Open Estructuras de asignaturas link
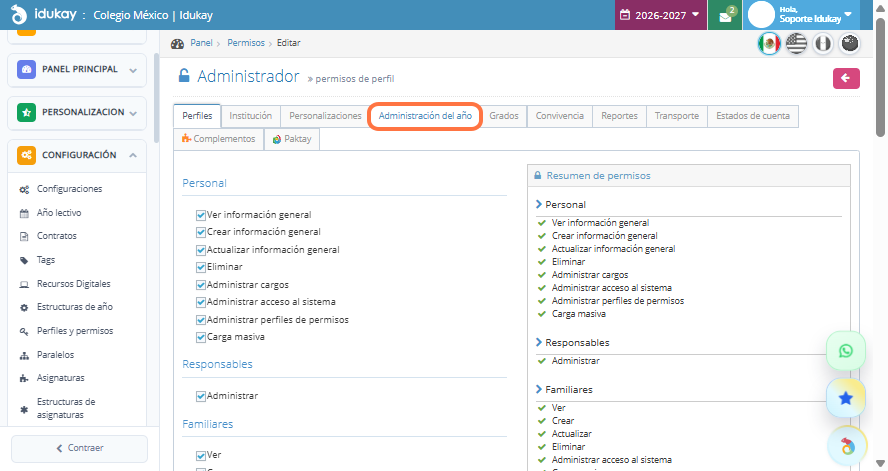 point(66,408)
